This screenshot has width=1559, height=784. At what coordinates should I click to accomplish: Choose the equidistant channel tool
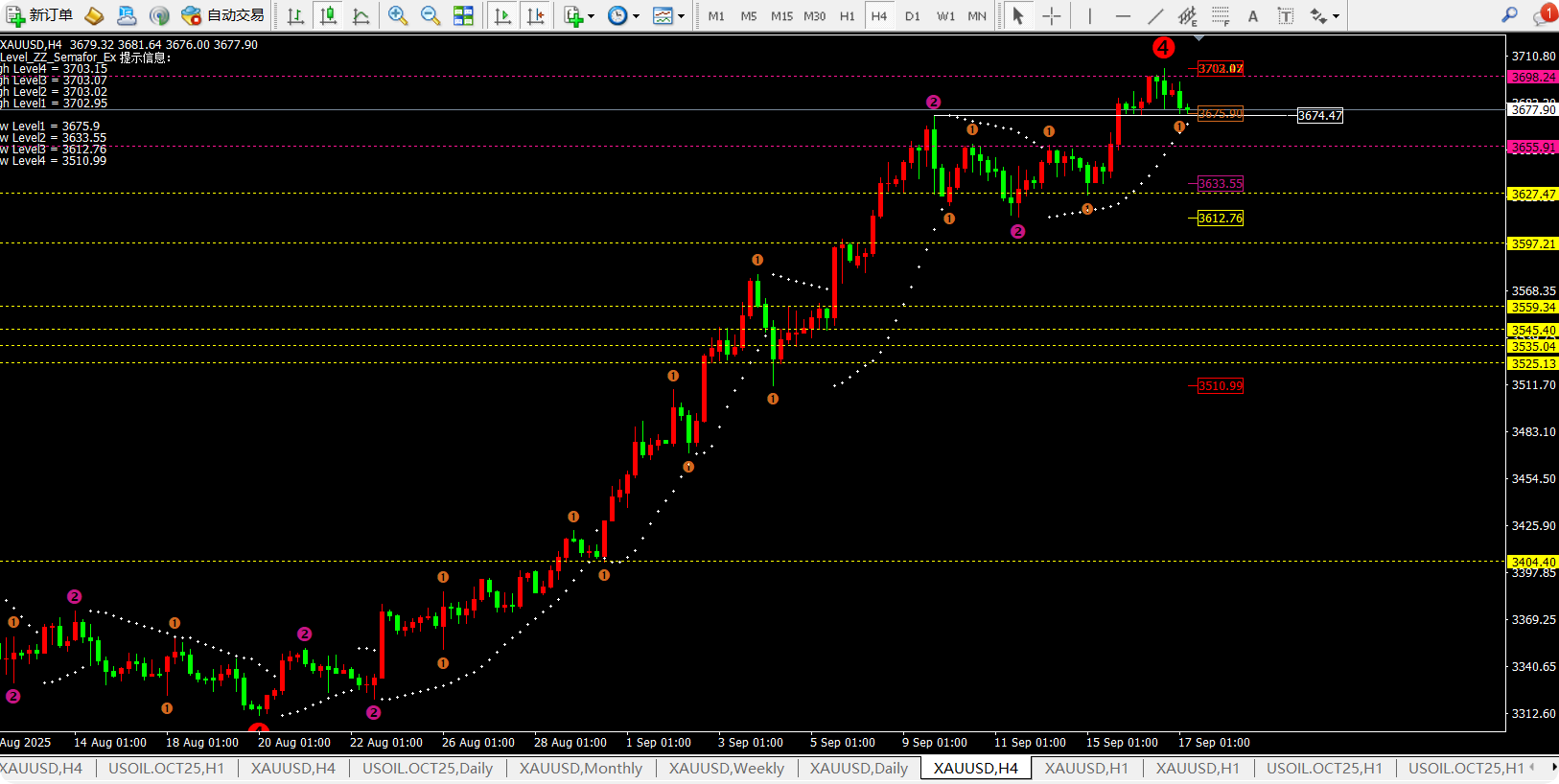(x=1188, y=15)
